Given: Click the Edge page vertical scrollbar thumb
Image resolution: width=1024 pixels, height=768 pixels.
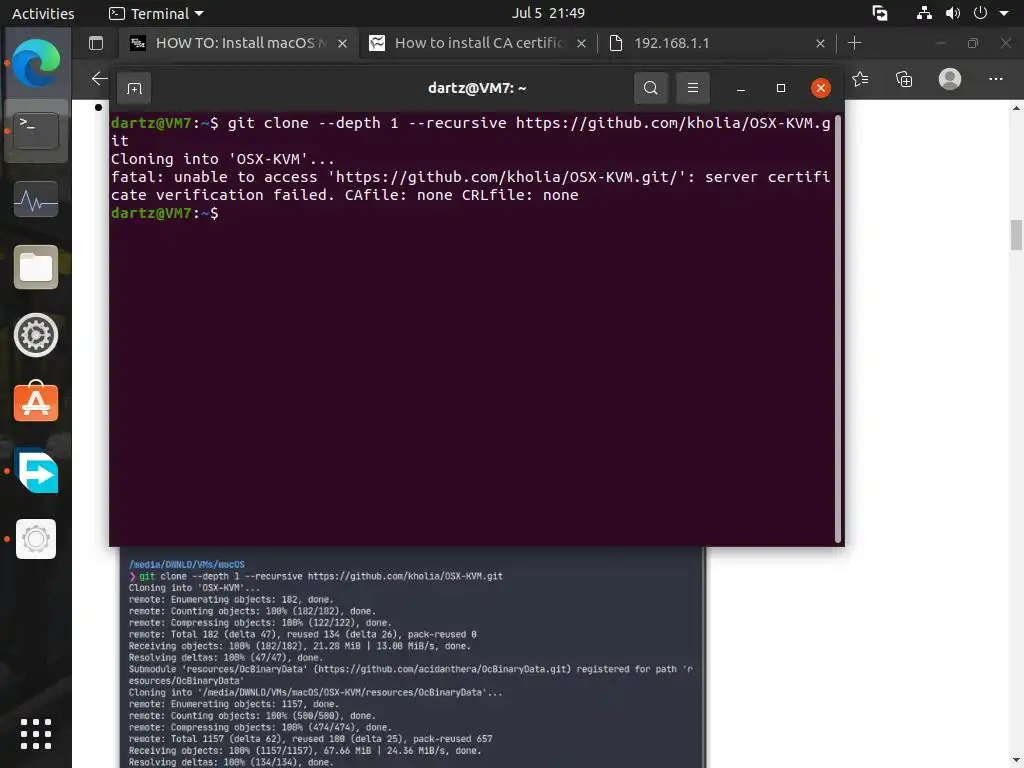Looking at the screenshot, I should tap(1016, 235).
